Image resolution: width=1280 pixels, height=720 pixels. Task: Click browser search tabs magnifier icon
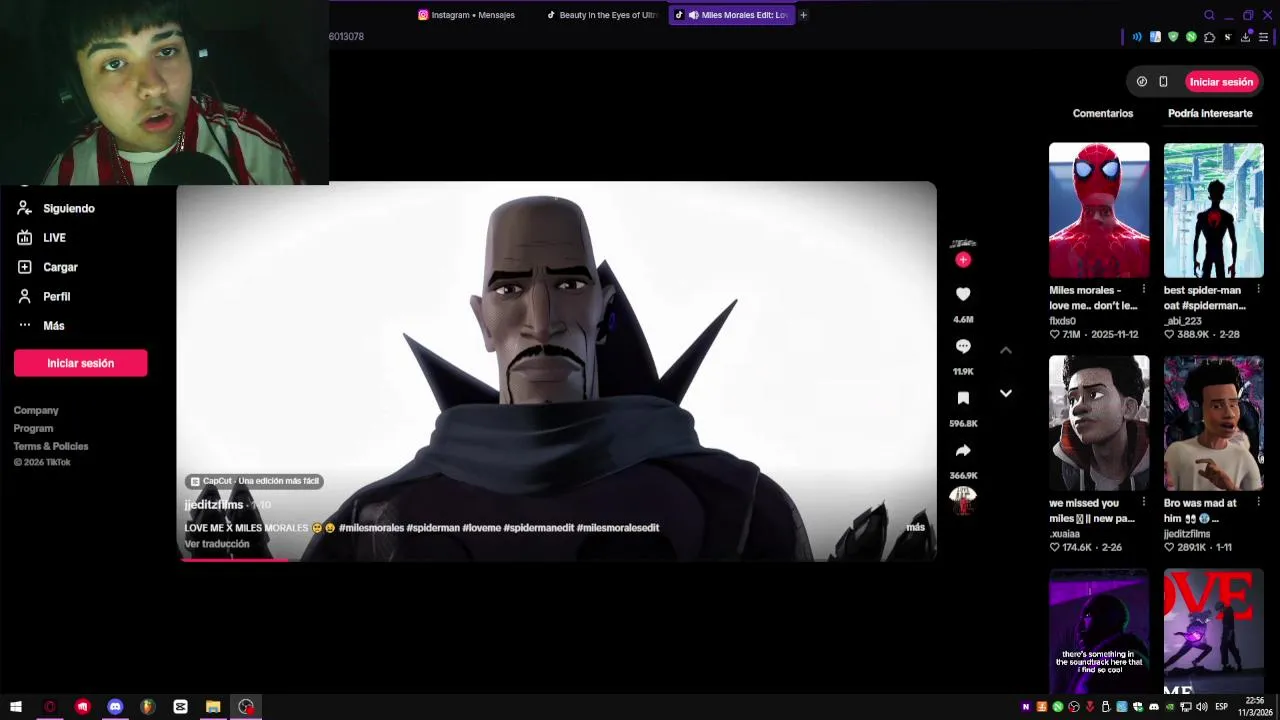coord(1209,15)
